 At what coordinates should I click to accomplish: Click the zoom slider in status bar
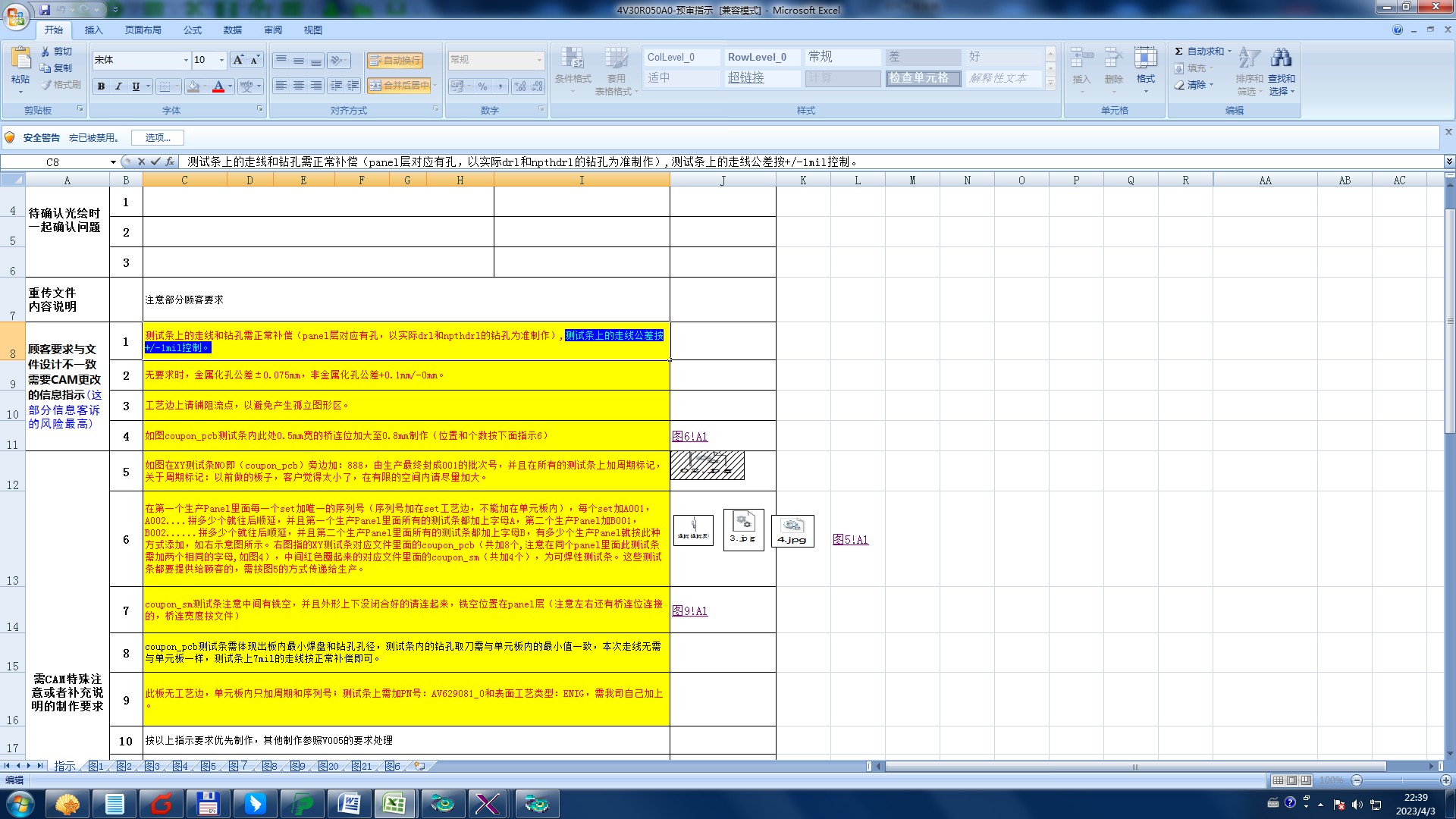tap(1401, 780)
